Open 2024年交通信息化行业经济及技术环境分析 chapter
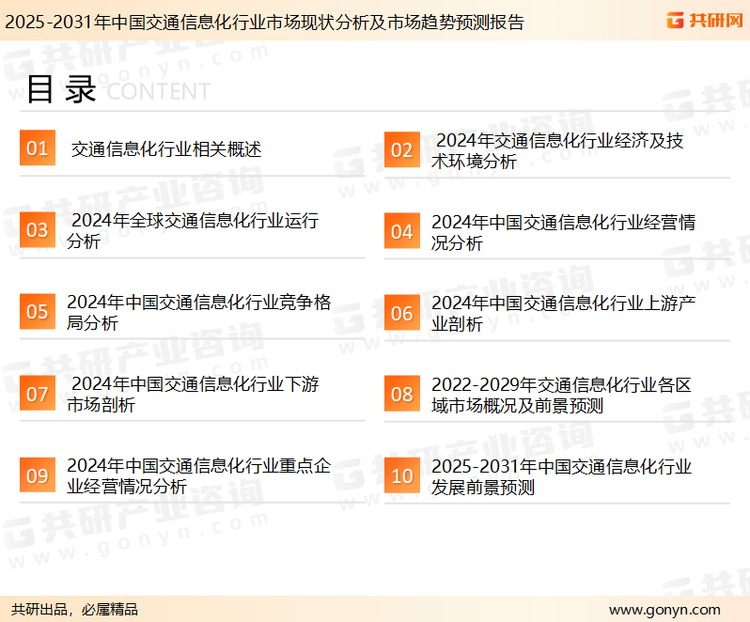The image size is (750, 622). click(x=558, y=150)
